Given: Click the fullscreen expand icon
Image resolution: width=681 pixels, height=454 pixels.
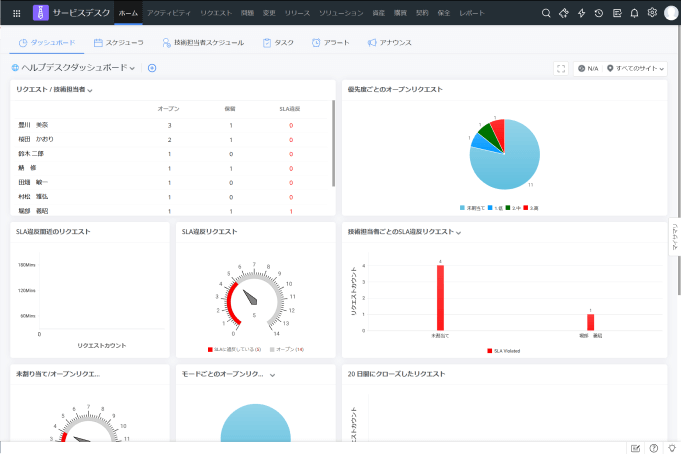Looking at the screenshot, I should (x=561, y=68).
